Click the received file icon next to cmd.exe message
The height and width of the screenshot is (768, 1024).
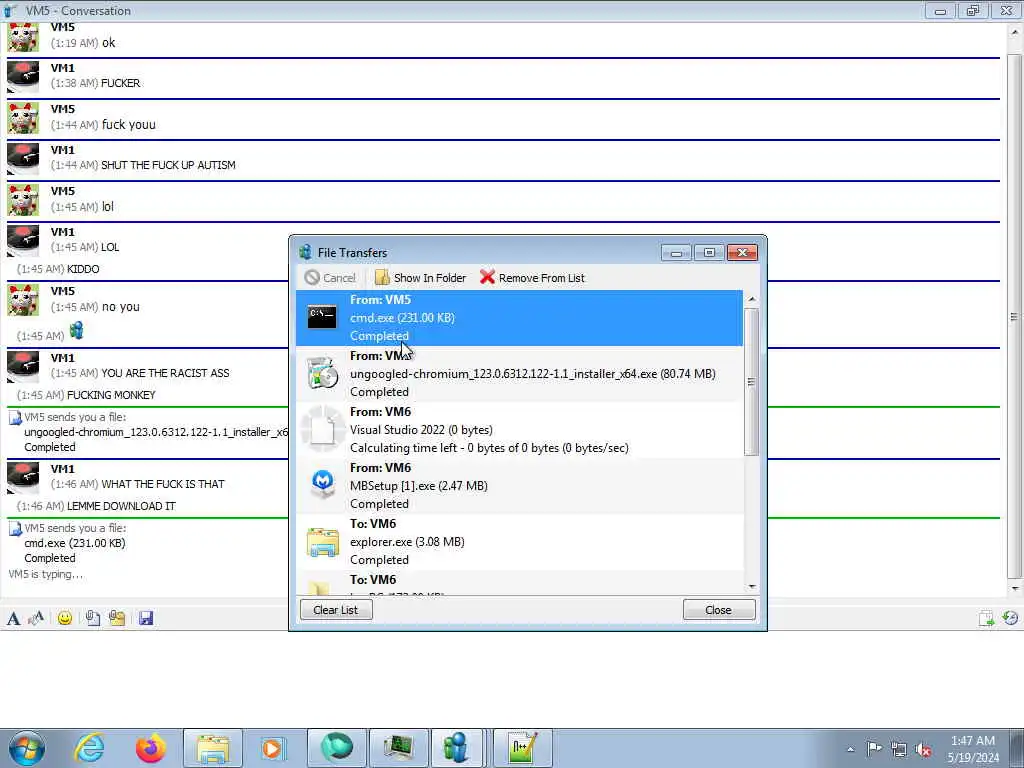(15, 528)
